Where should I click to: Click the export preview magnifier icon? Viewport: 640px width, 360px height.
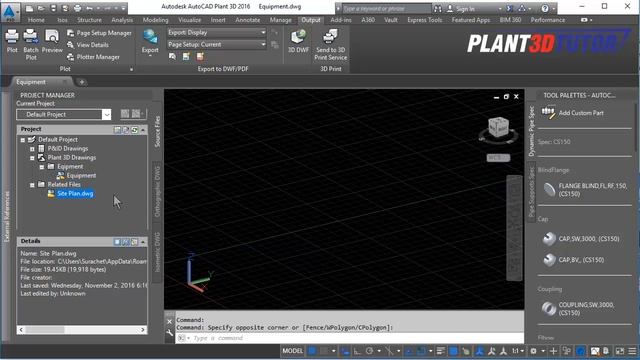(x=172, y=57)
